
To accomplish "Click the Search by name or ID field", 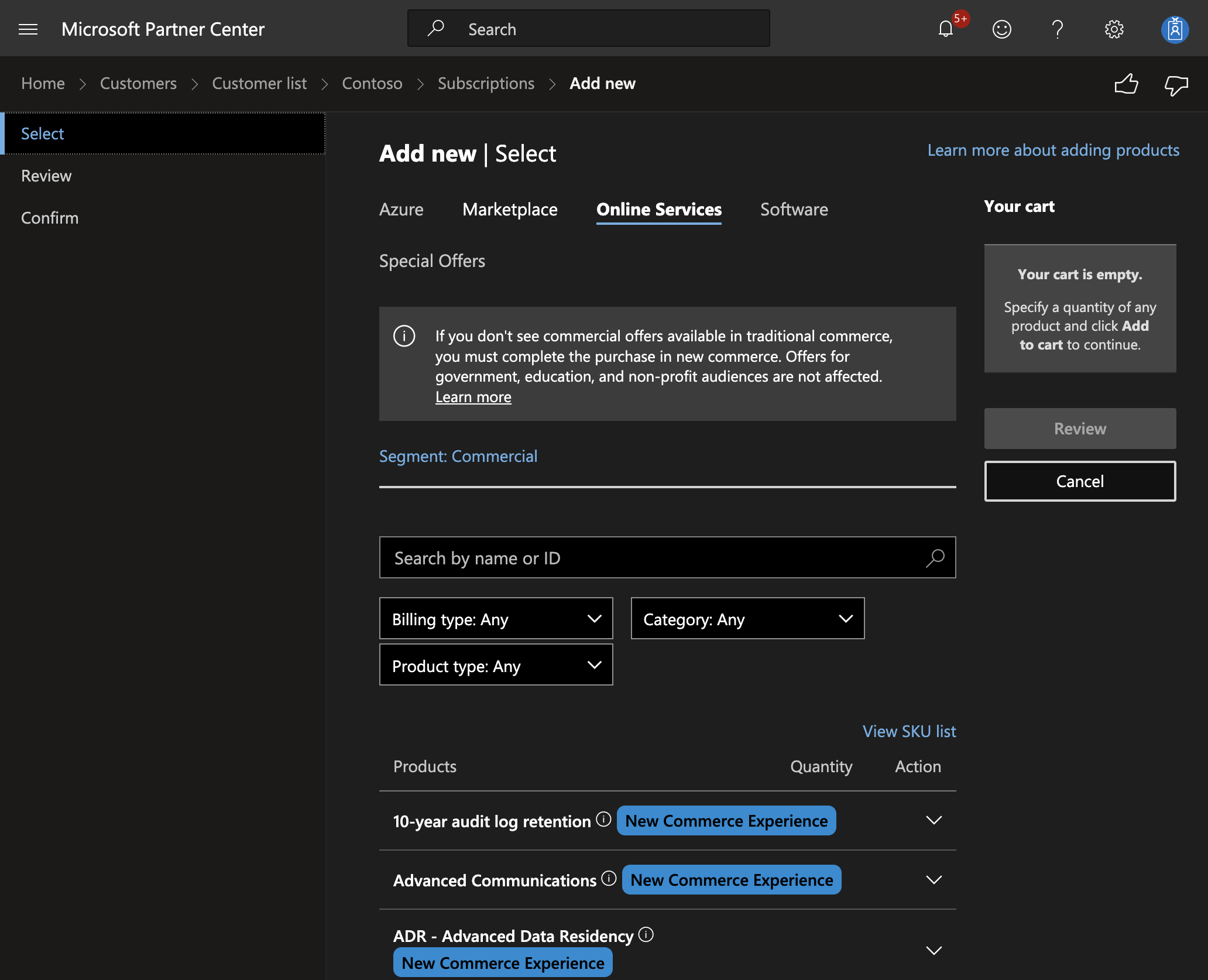I will pos(667,557).
